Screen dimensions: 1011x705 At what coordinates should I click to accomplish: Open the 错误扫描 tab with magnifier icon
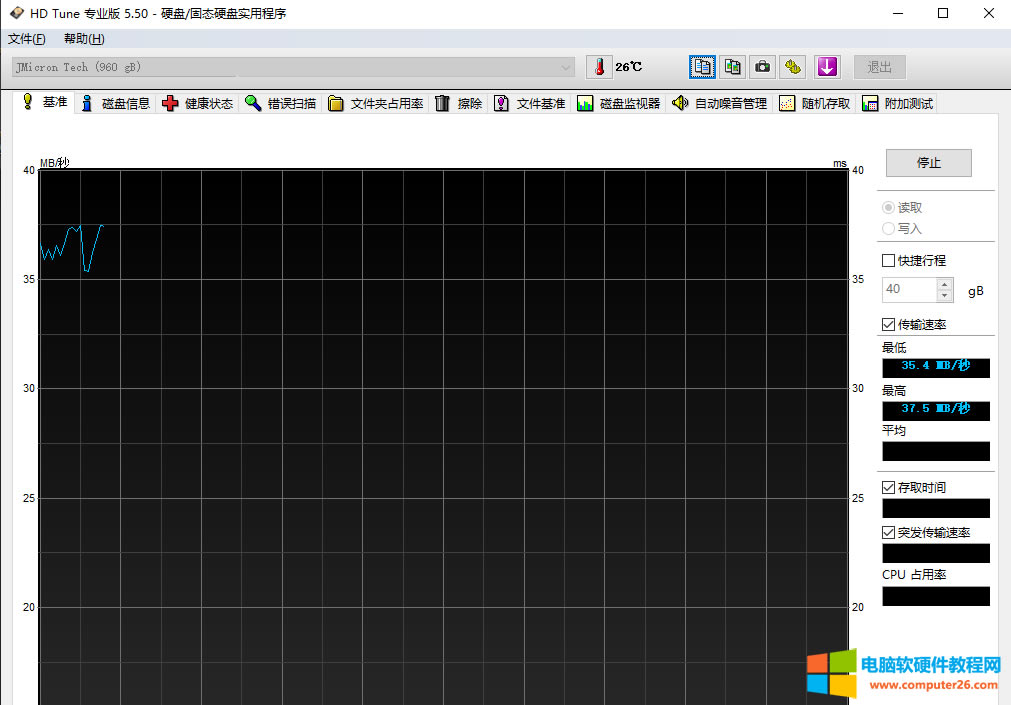tap(280, 104)
